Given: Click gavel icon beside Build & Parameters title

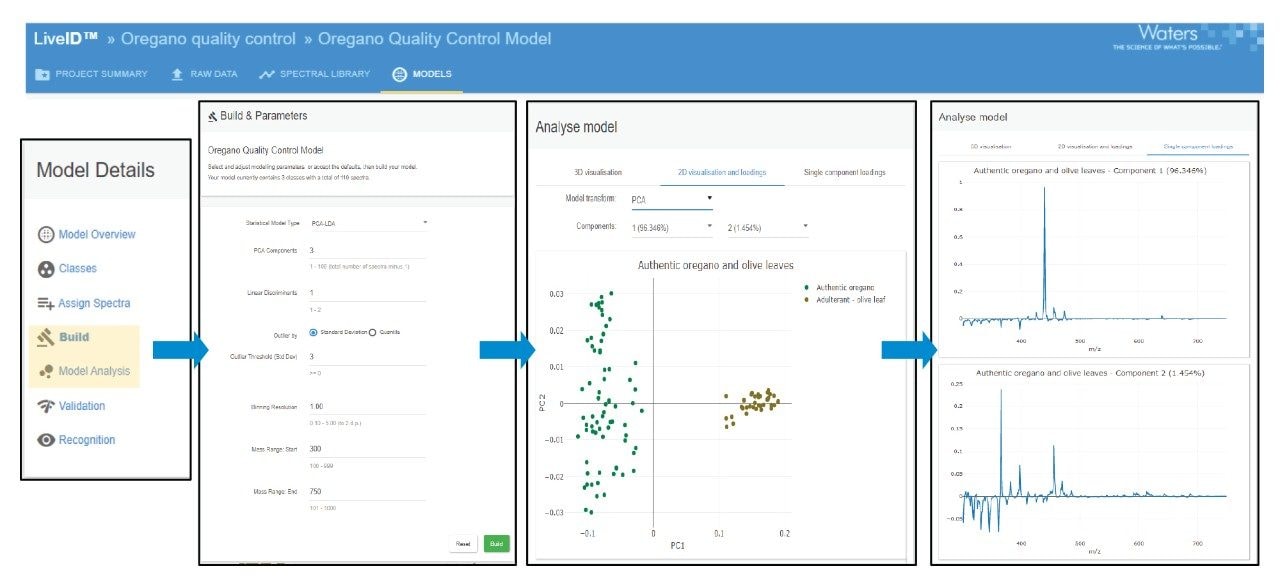Looking at the screenshot, I should click(212, 116).
